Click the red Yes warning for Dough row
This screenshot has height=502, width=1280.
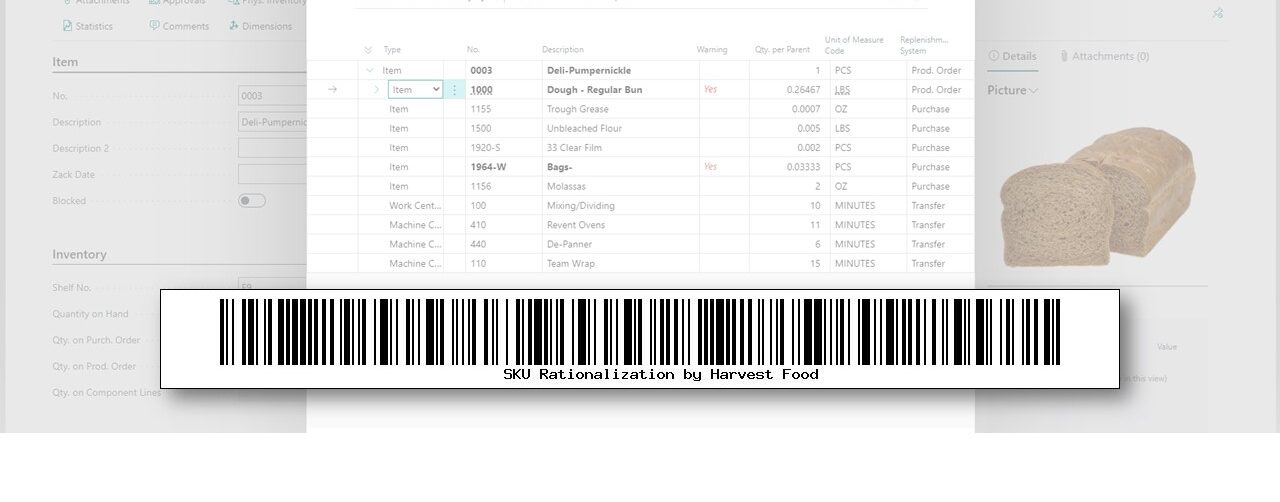pyautogui.click(x=710, y=89)
